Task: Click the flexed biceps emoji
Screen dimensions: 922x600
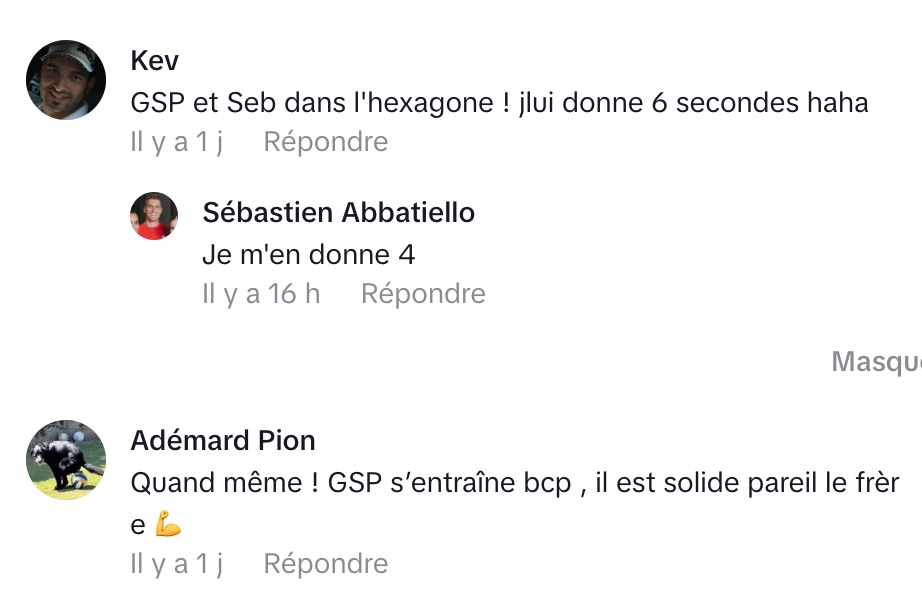Action: (168, 524)
